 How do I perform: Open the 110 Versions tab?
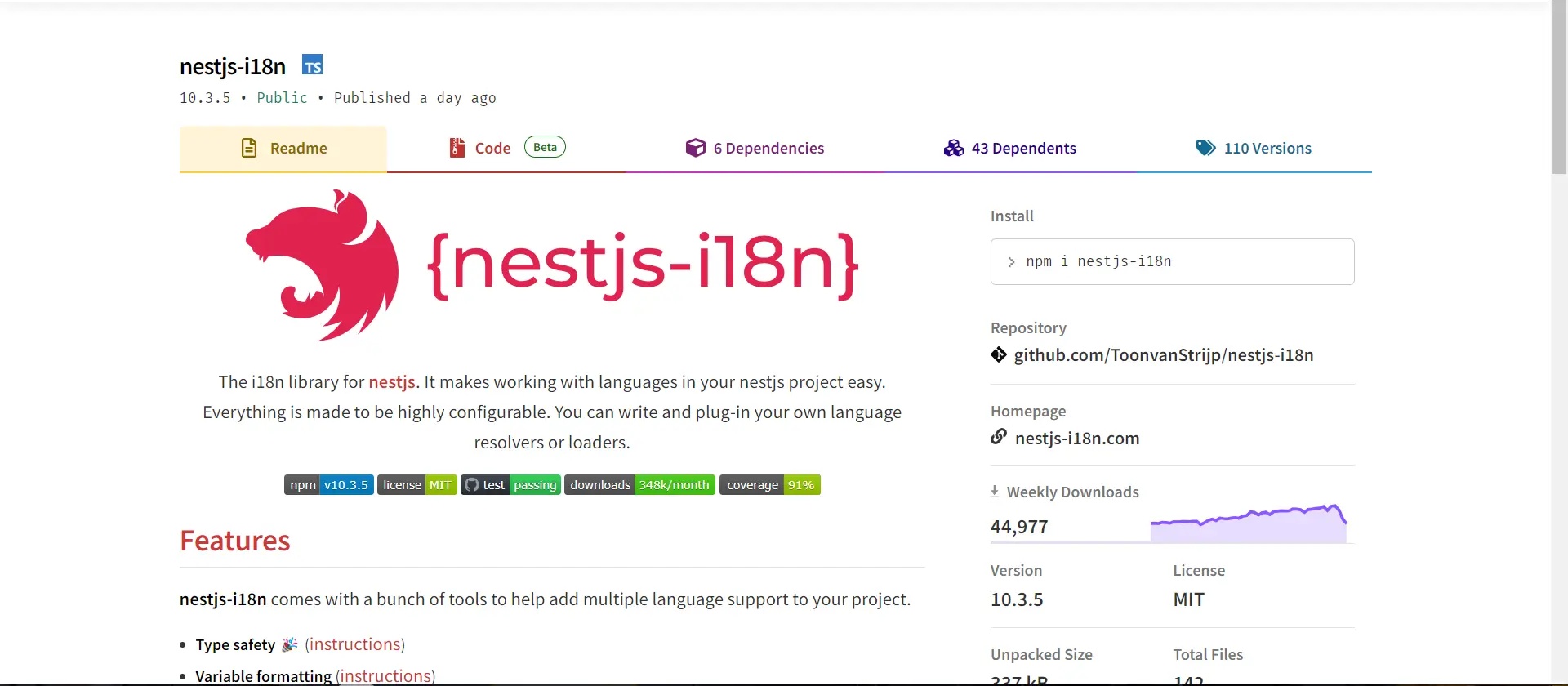click(x=1267, y=149)
